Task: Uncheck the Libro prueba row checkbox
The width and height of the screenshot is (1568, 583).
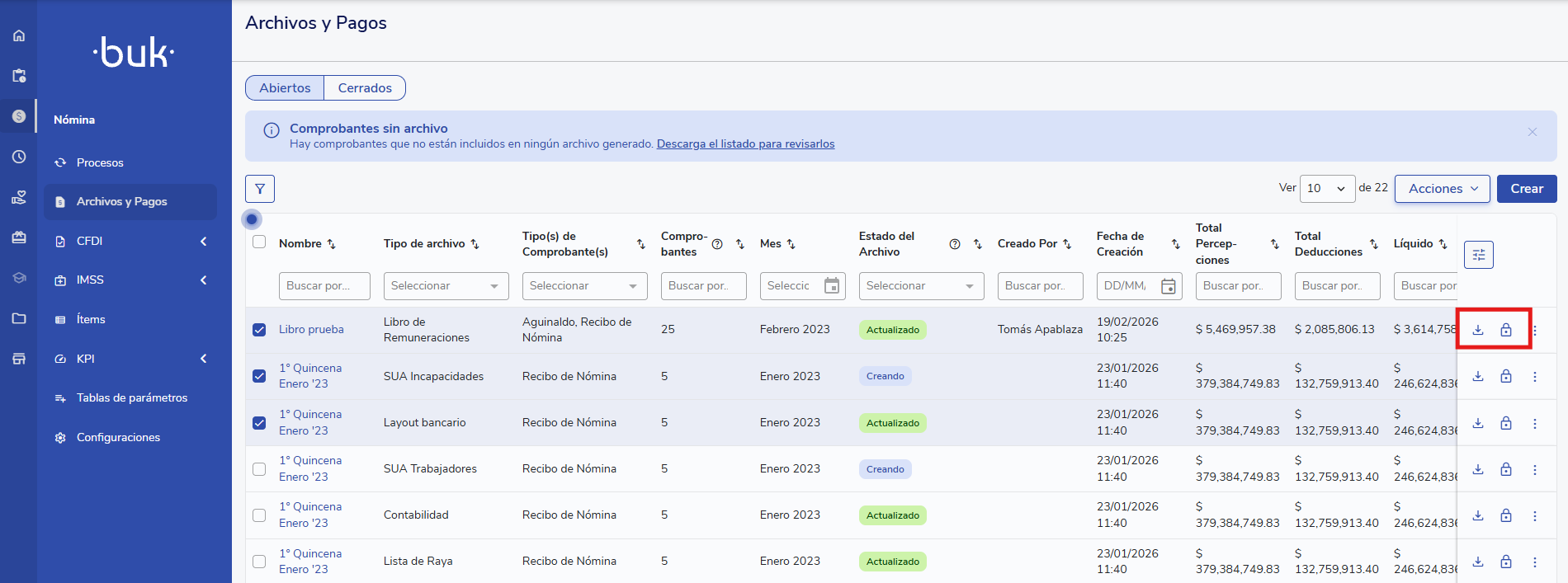Action: point(259,330)
